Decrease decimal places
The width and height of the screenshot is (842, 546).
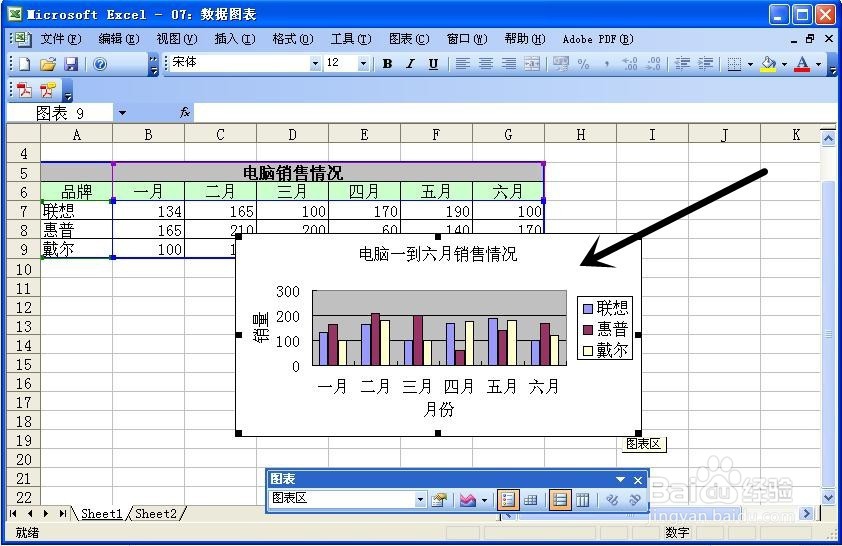[x=654, y=64]
